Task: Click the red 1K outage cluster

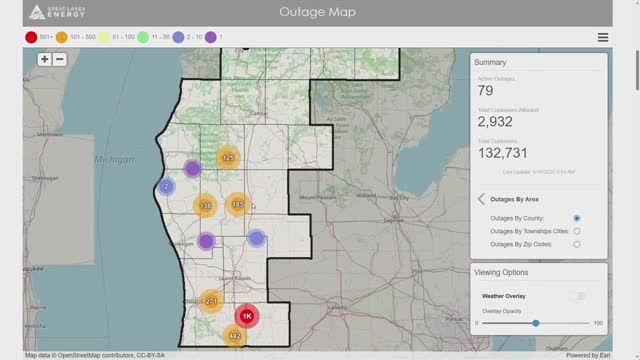Action: [x=247, y=316]
